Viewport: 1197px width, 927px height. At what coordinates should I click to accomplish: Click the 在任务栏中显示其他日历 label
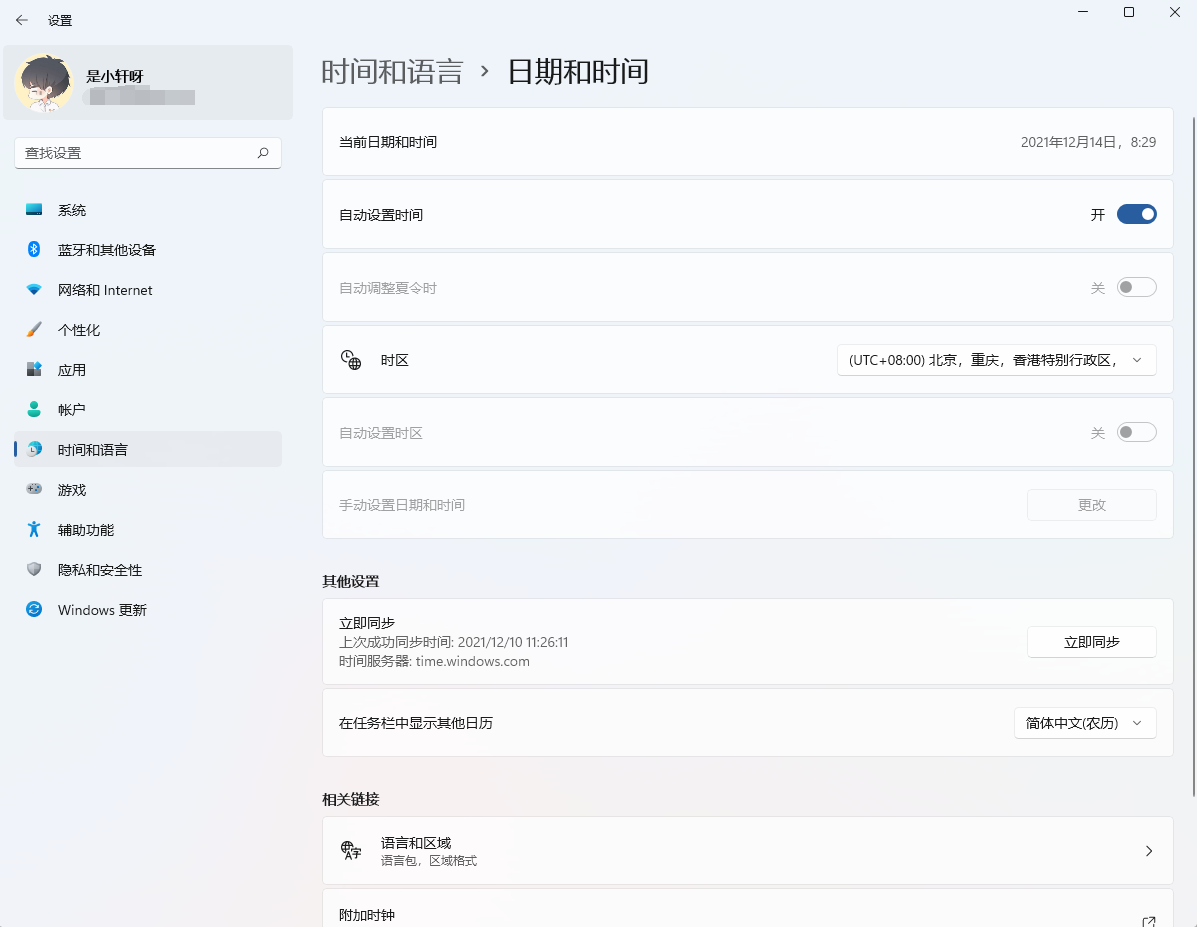(x=416, y=722)
